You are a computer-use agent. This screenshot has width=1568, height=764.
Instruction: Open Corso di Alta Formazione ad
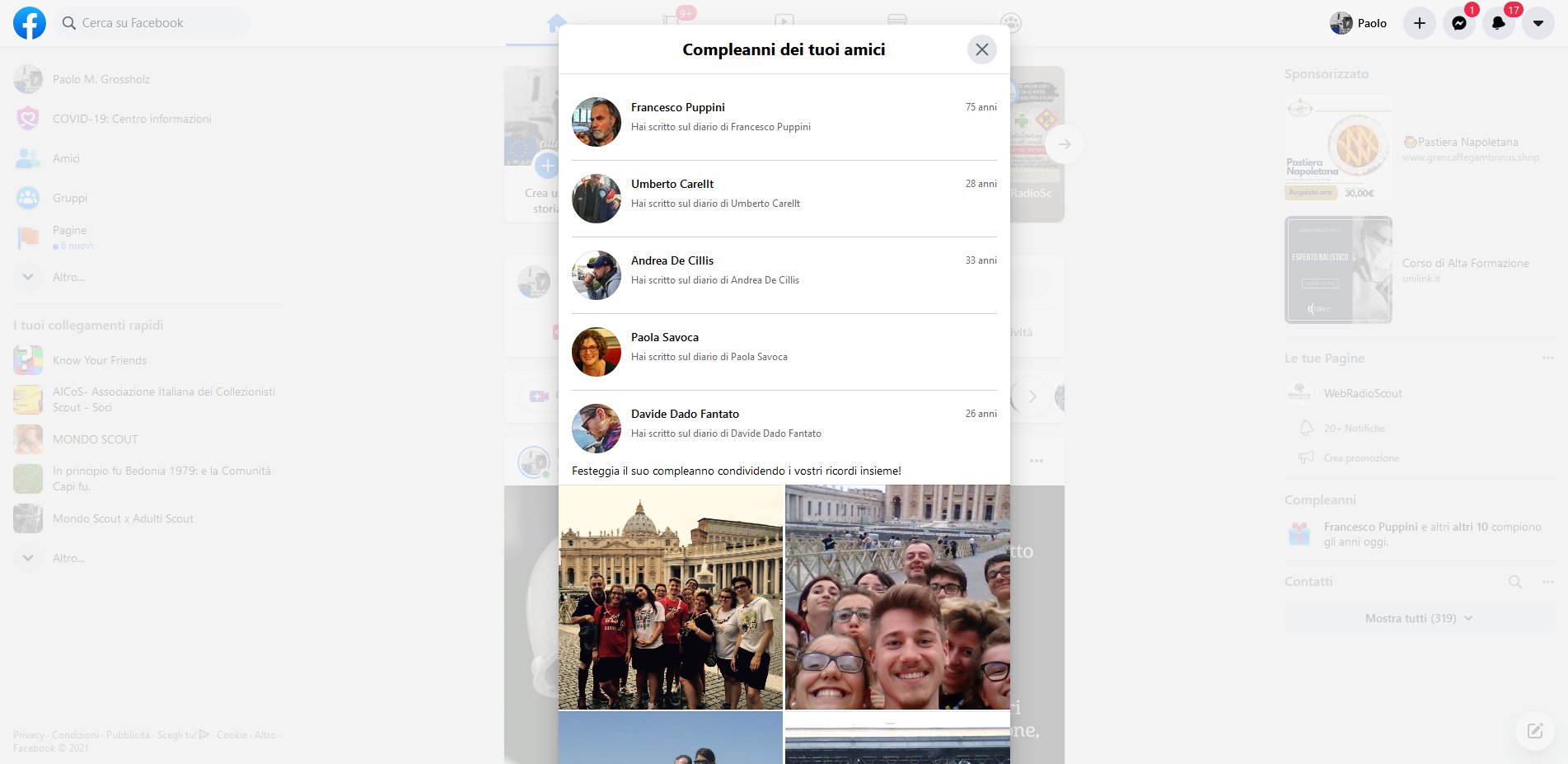tap(1419, 270)
